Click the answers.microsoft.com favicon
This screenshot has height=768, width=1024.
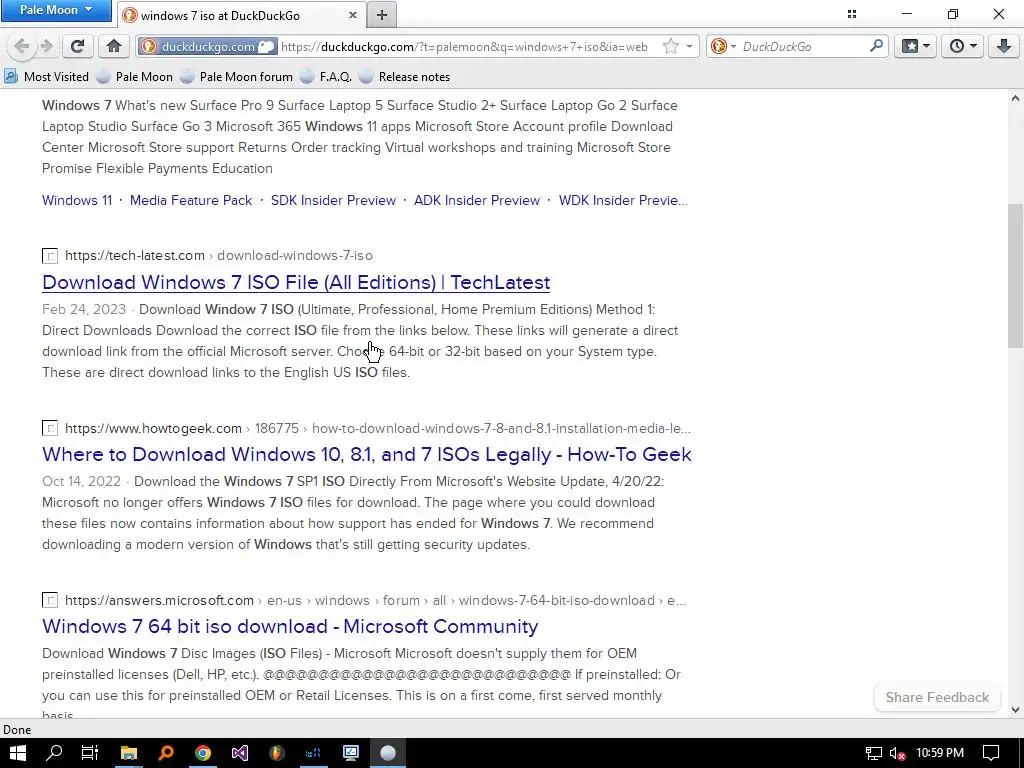click(50, 600)
